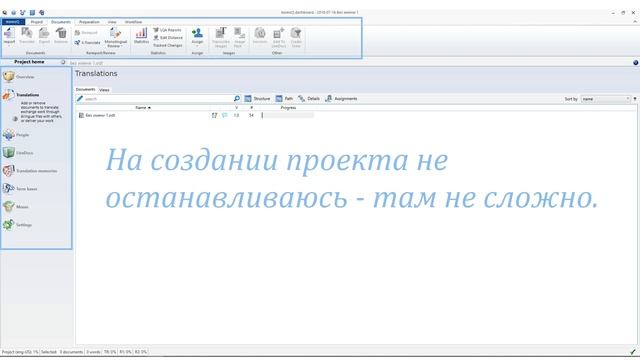Viewport: 640px width, 360px height.
Task: Switch to the Workflow ribbon tab
Action: [133, 22]
